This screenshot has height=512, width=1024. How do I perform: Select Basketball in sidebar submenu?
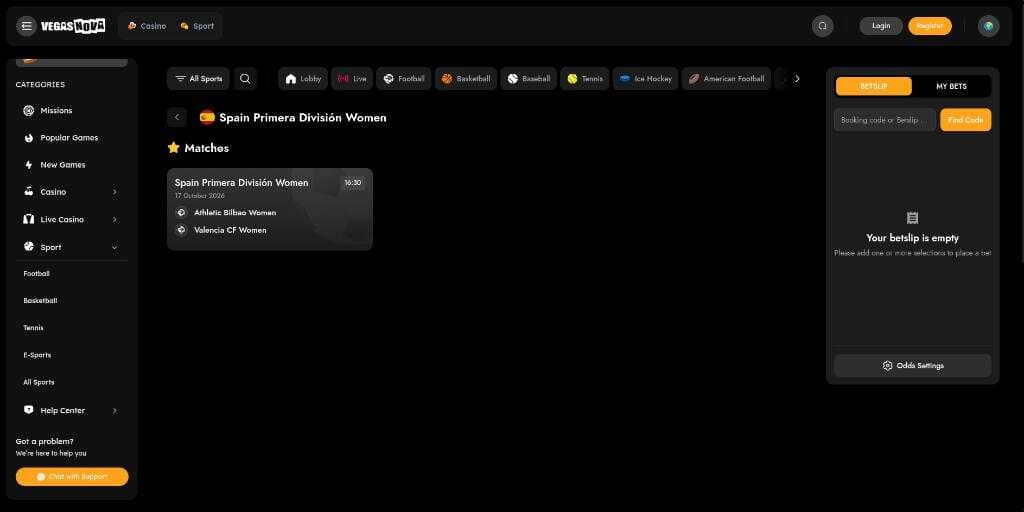click(x=40, y=300)
